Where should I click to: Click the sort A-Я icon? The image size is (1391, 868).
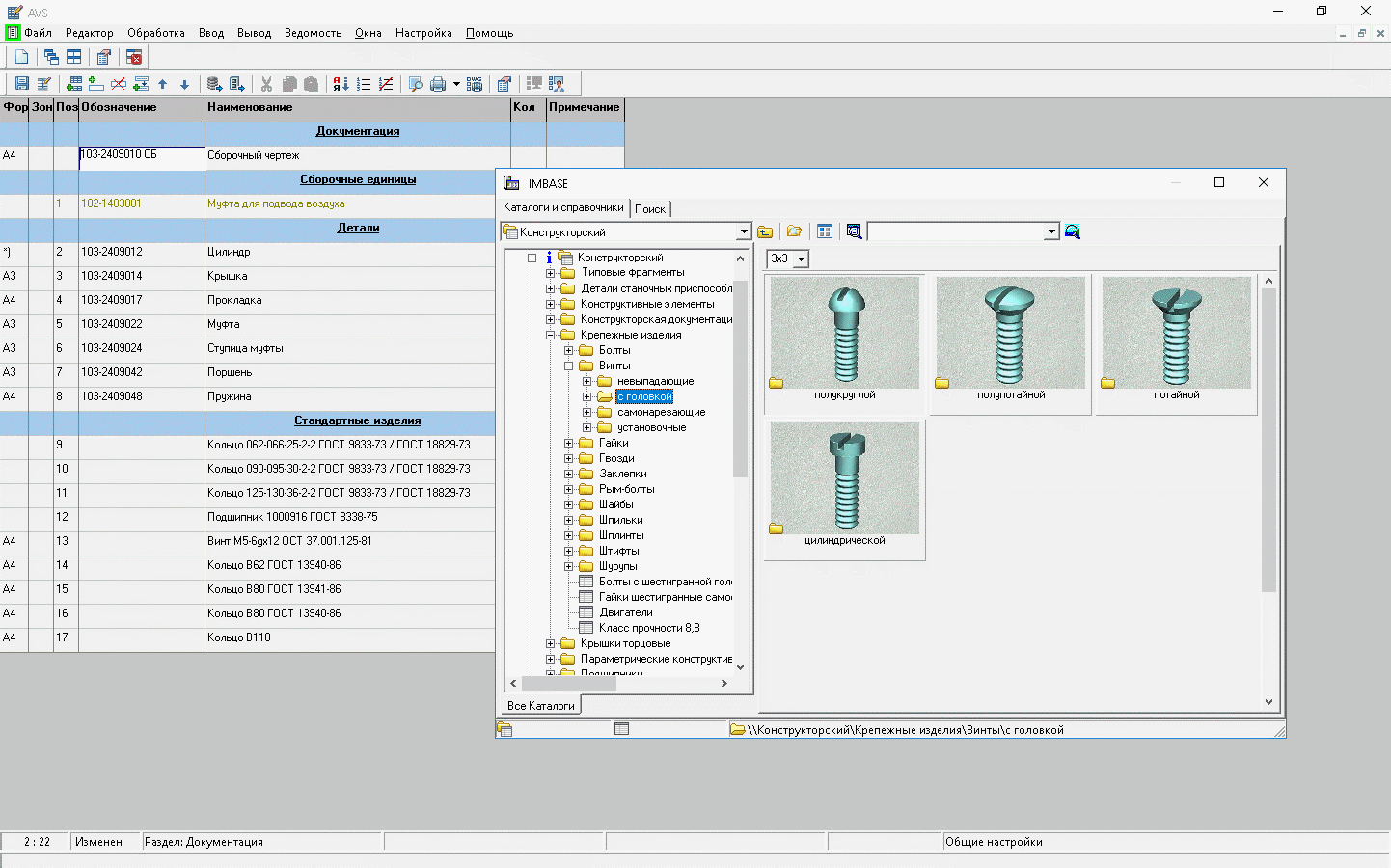(x=341, y=84)
